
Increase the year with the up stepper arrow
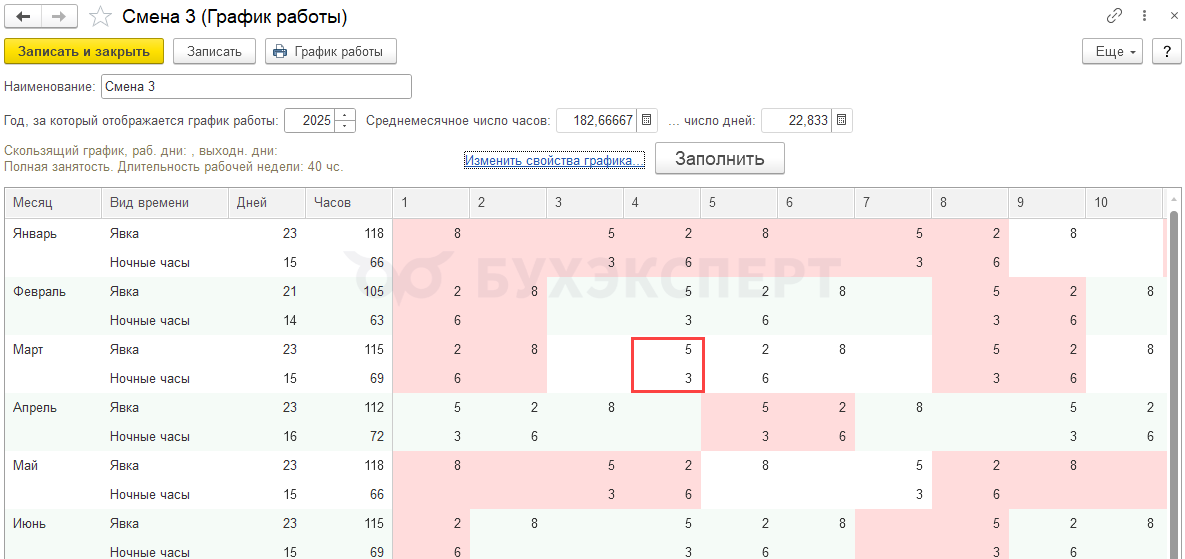(x=345, y=115)
